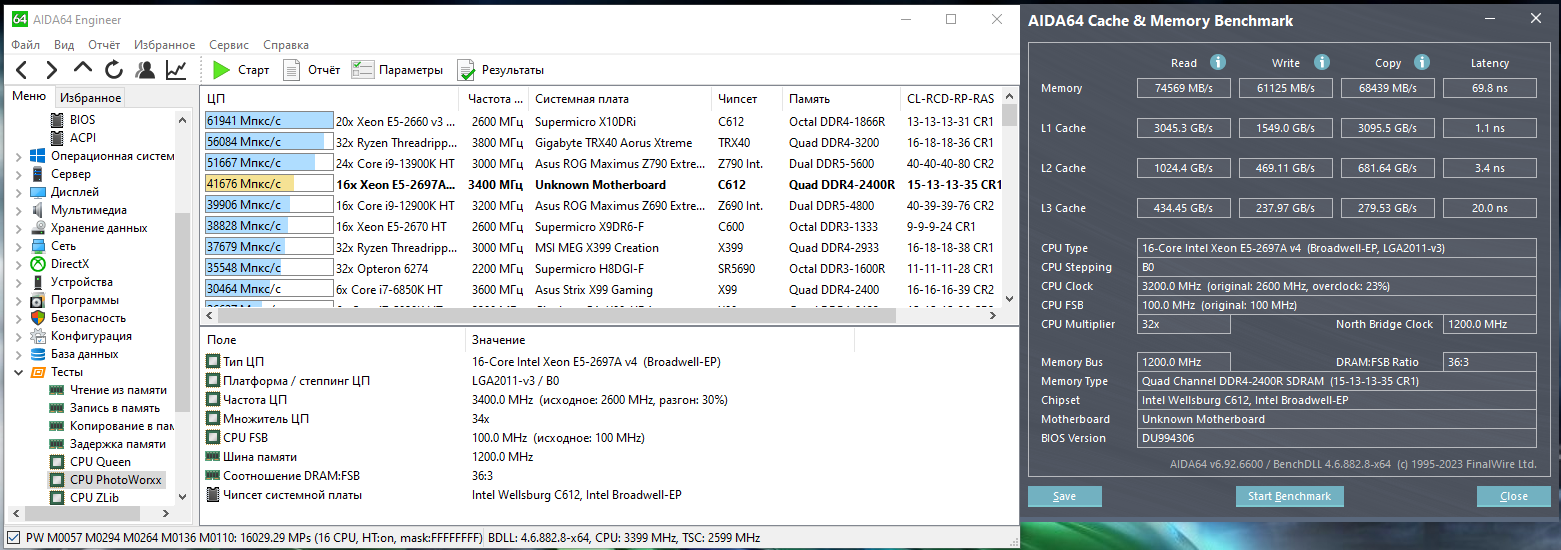The height and width of the screenshot is (550, 1561).
Task: Click the База данных database icon
Action: coord(37,354)
